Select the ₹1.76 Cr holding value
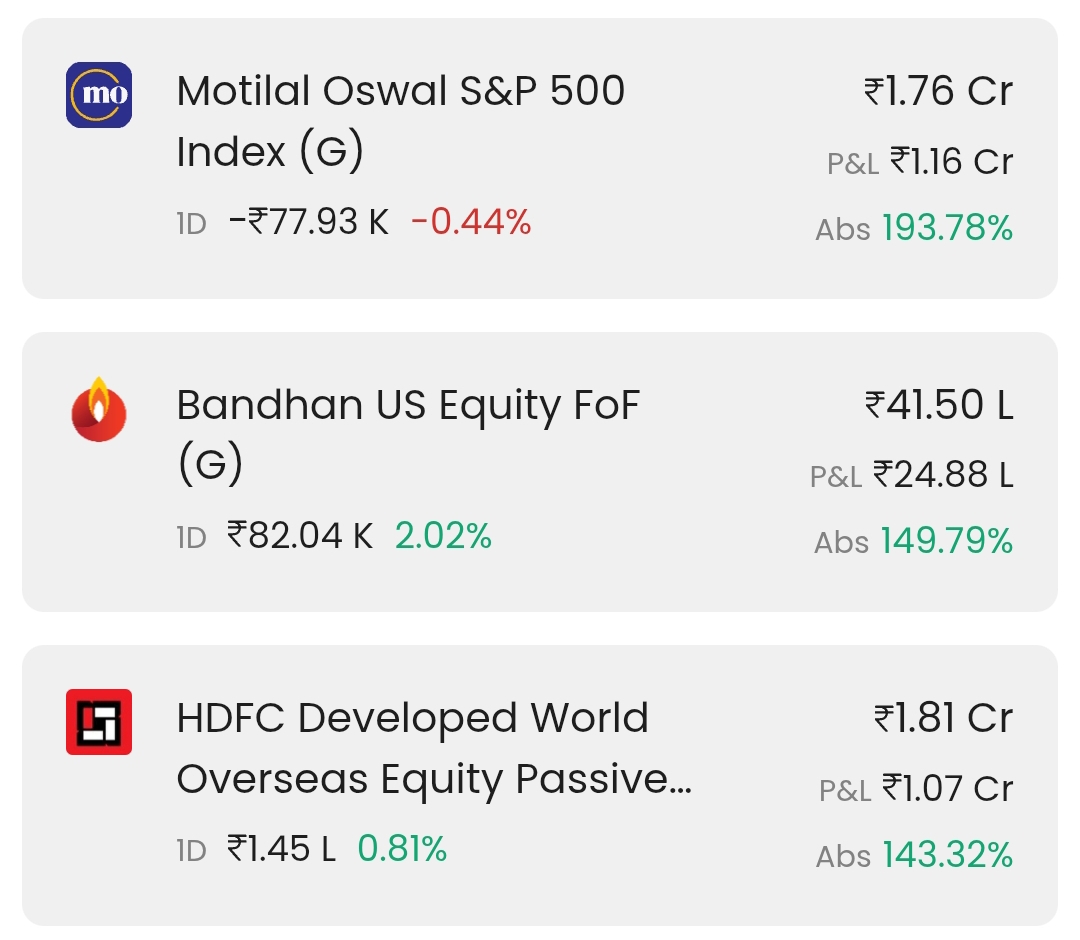The width and height of the screenshot is (1080, 940). [x=938, y=91]
